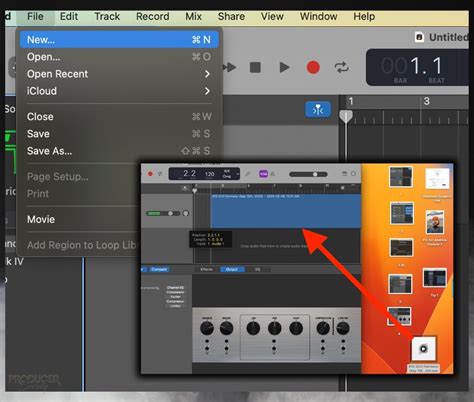This screenshot has height=402, width=474.
Task: Click the track pan knob in inset
Action: pyautogui.click(x=186, y=213)
